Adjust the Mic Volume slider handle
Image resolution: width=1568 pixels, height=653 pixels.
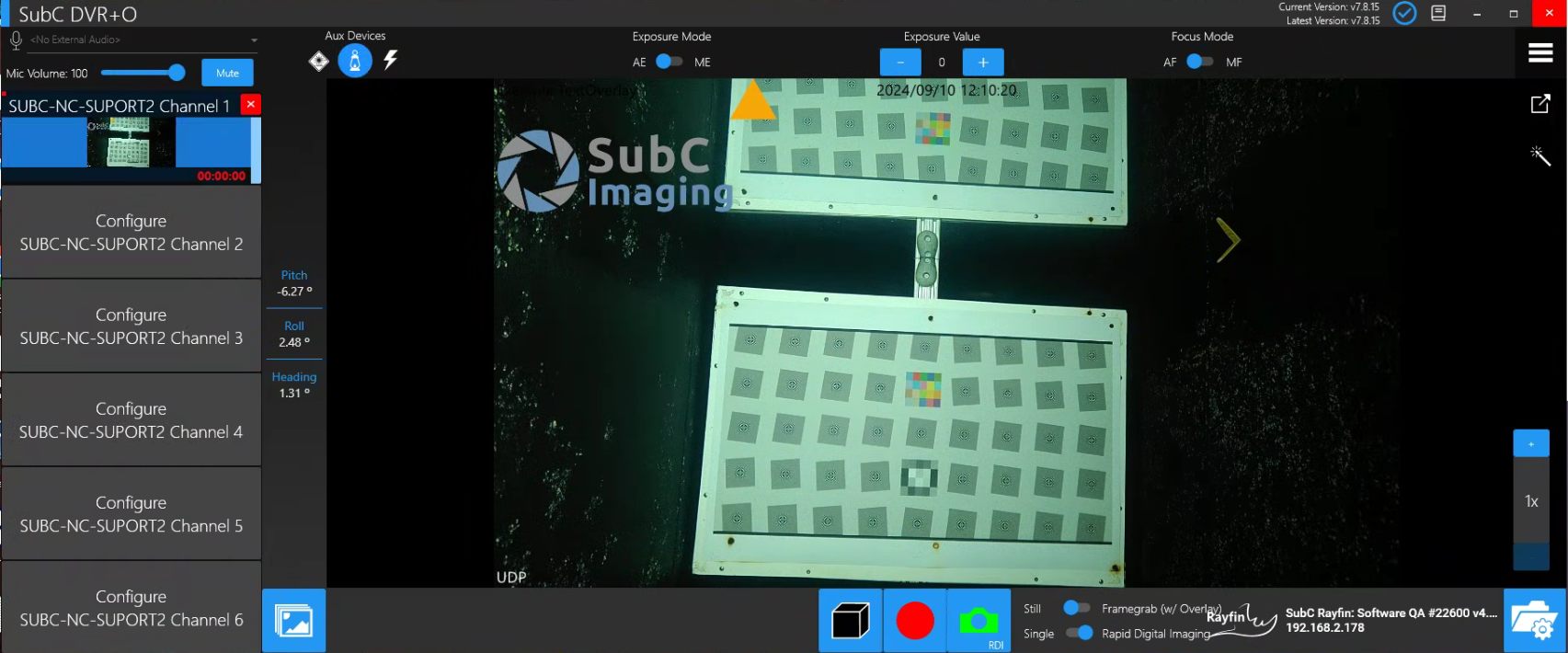pos(177,73)
